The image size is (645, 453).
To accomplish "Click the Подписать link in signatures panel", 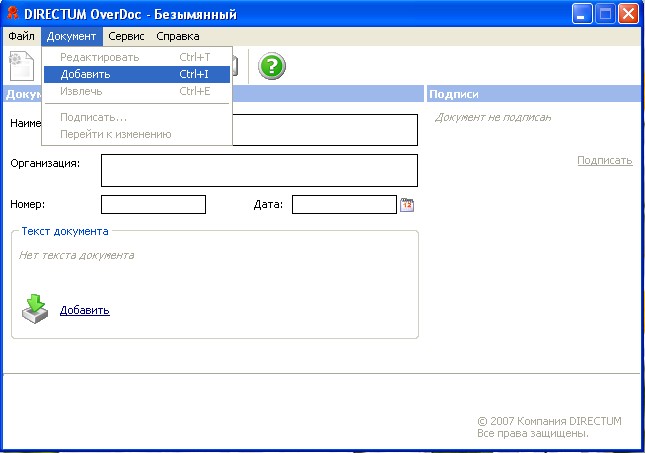I will [x=605, y=160].
